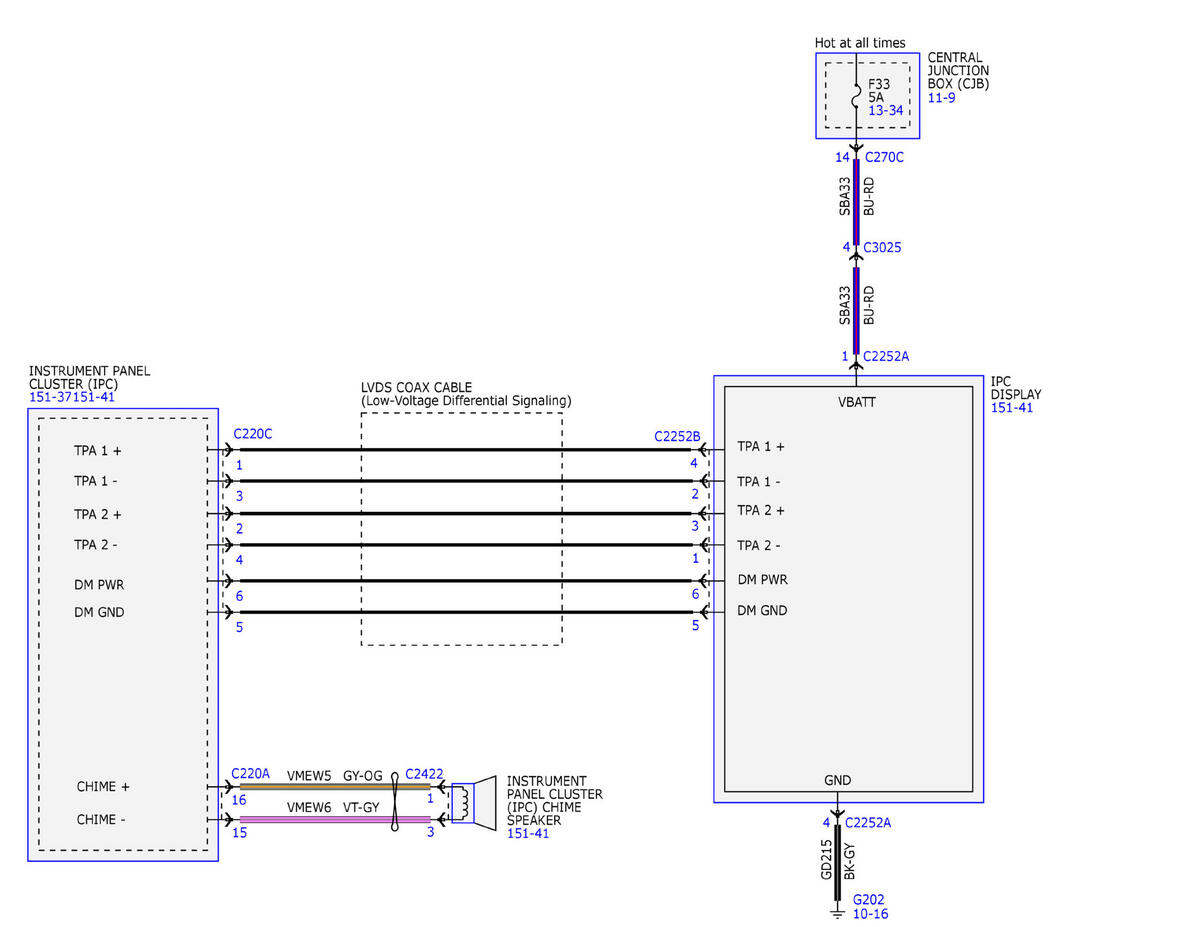Open the 13-34 fuse page reference
Screen dimensions: 1200x927
886,111
